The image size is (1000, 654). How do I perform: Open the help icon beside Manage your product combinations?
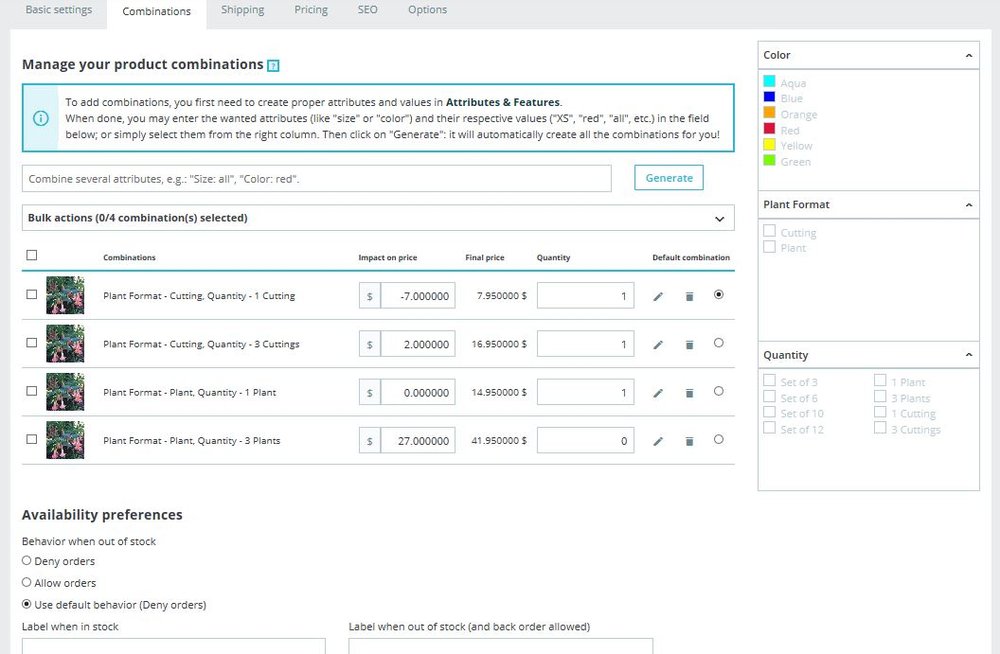273,66
